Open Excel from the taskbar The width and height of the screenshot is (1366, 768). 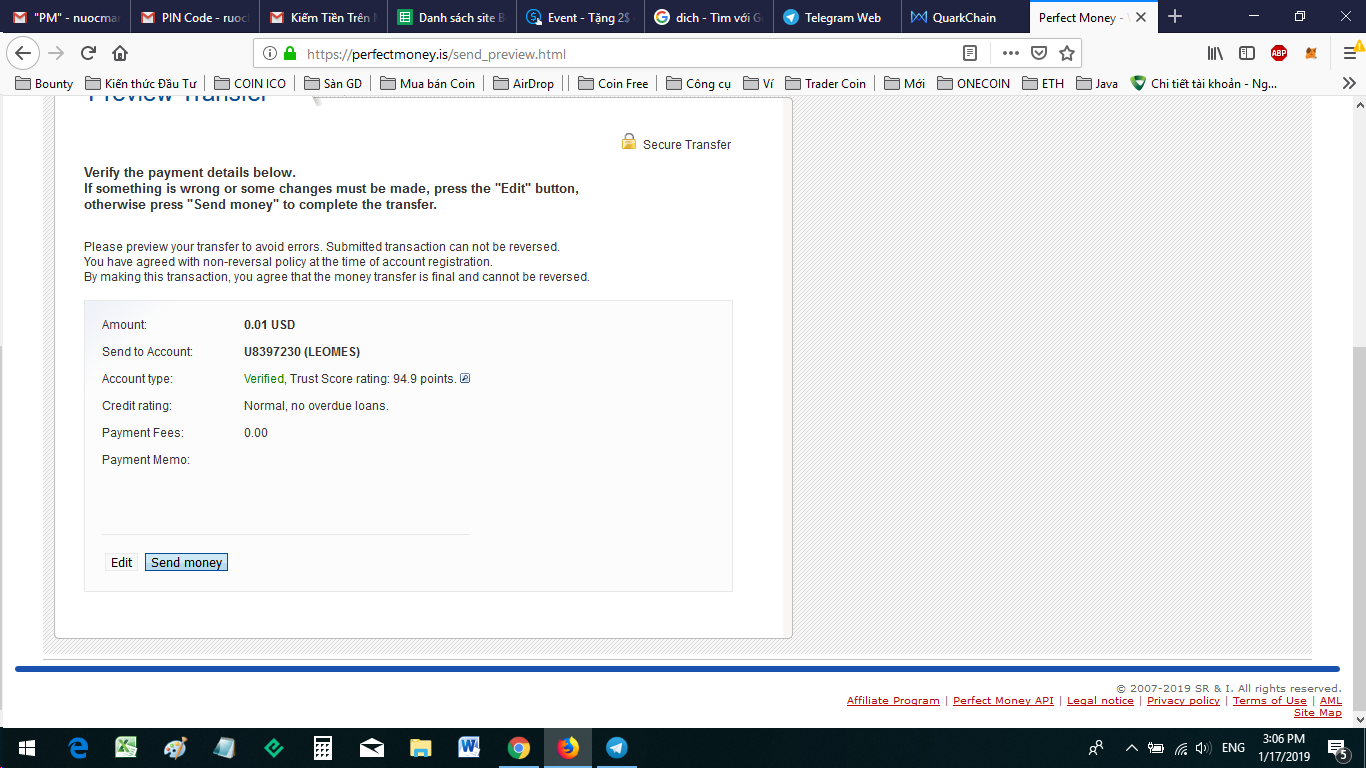coord(126,748)
